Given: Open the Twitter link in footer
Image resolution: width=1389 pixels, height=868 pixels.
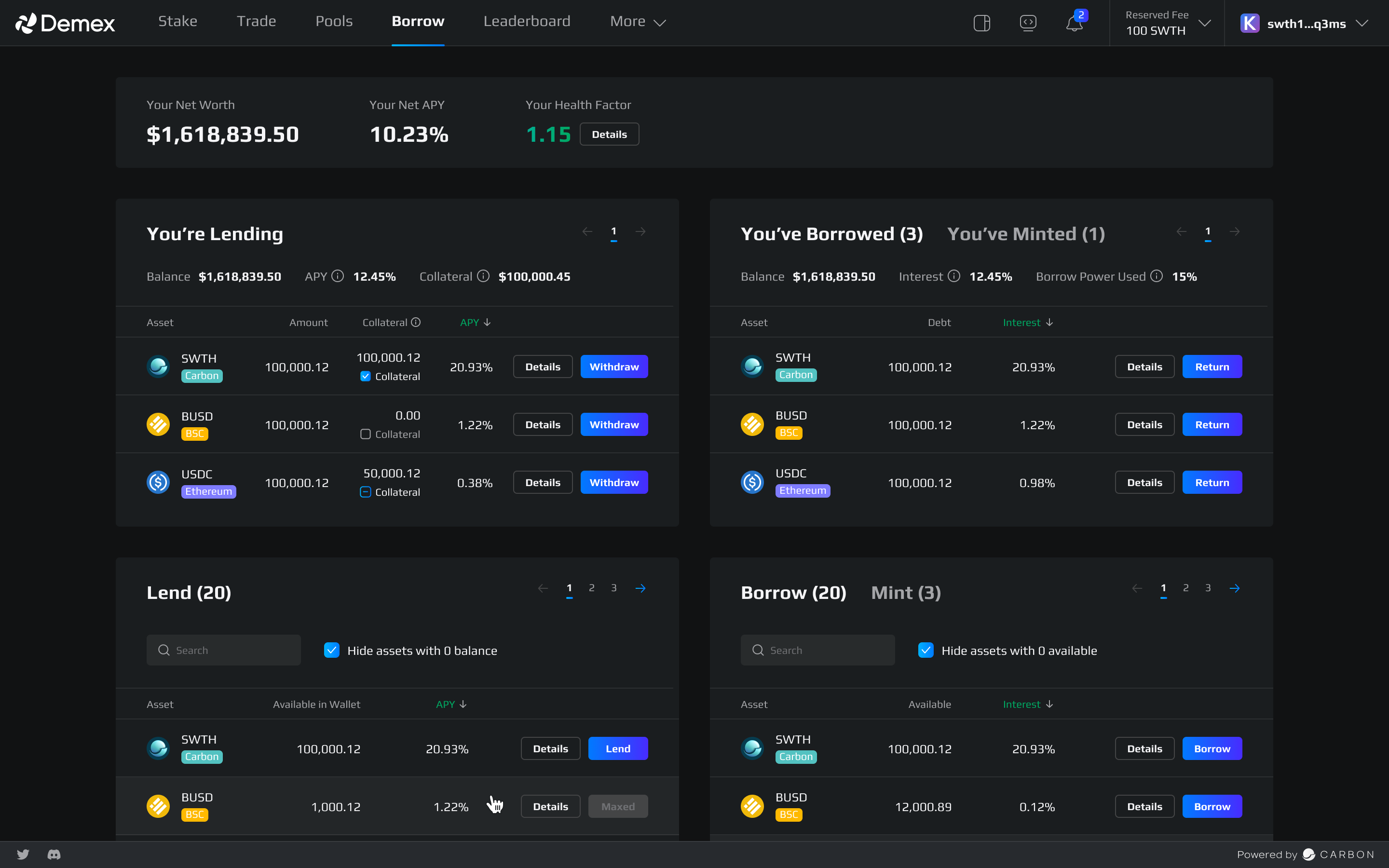Looking at the screenshot, I should click(23, 854).
